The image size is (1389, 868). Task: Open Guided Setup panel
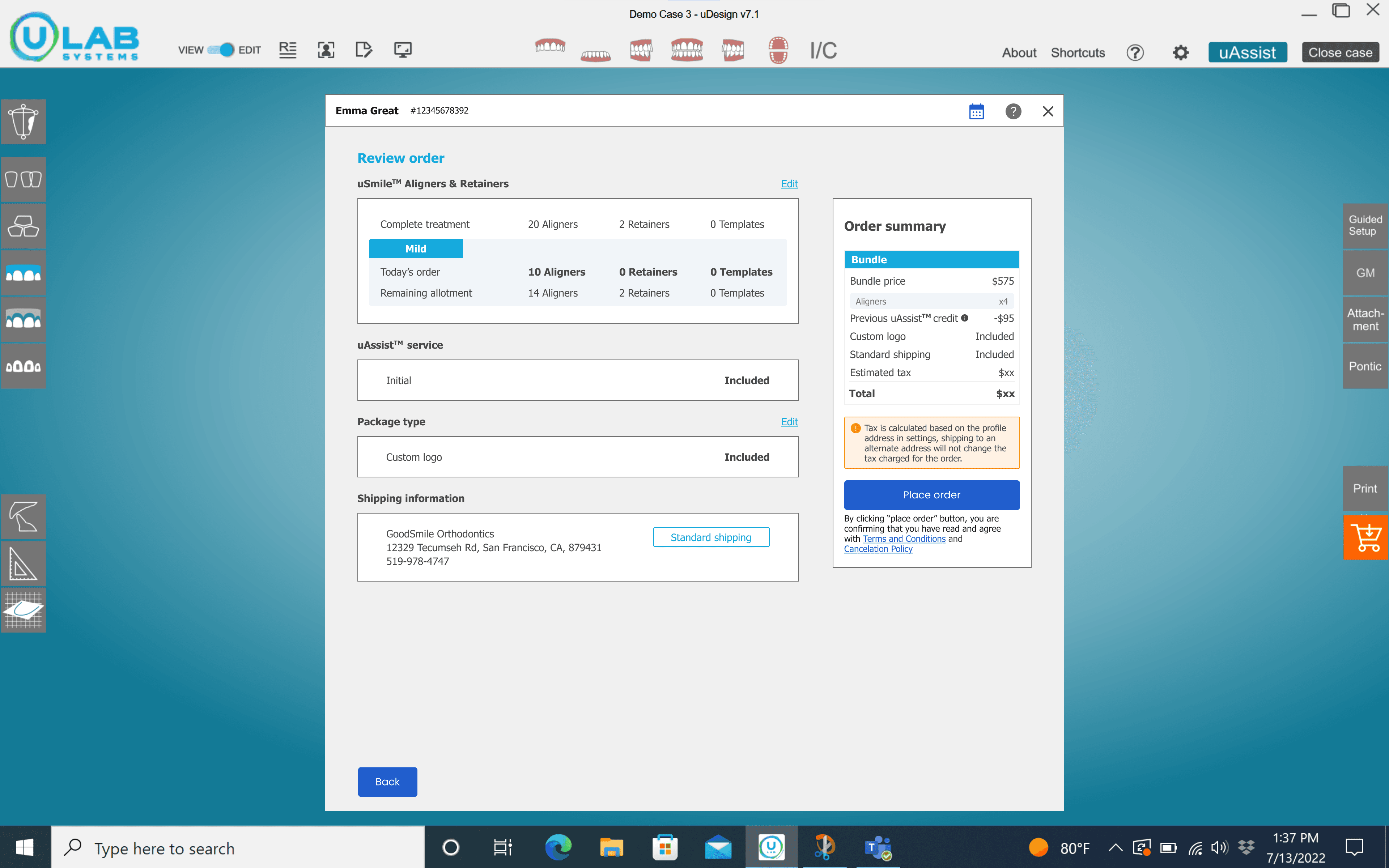coord(1365,226)
